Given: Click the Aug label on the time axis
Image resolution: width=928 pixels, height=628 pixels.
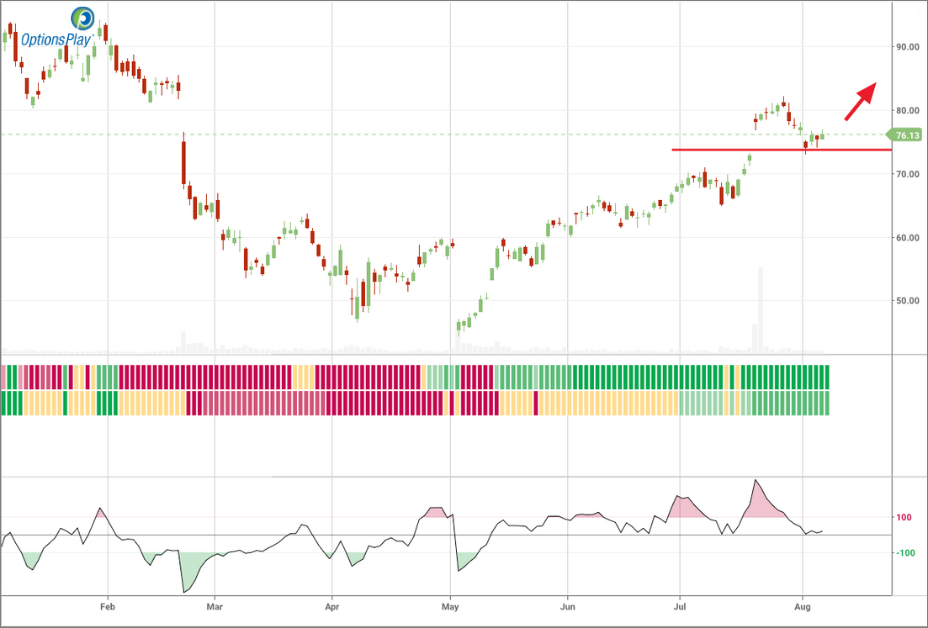Looking at the screenshot, I should pos(803,607).
